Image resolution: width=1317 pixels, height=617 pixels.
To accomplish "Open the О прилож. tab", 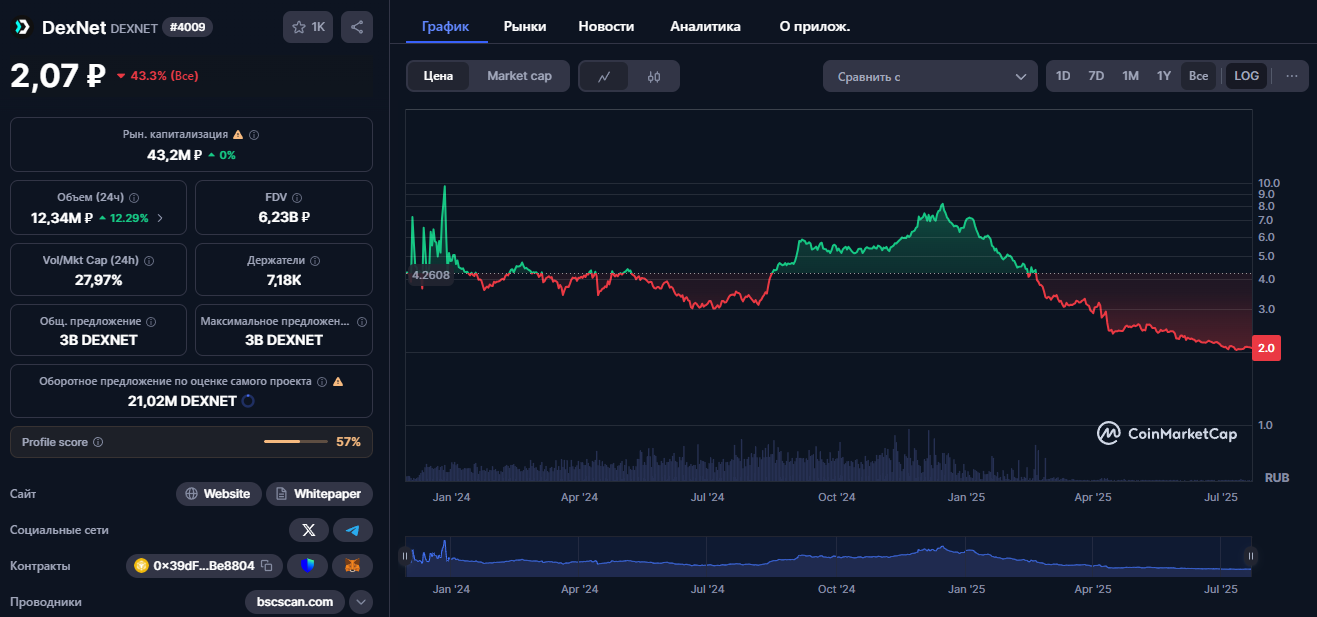I will point(814,26).
